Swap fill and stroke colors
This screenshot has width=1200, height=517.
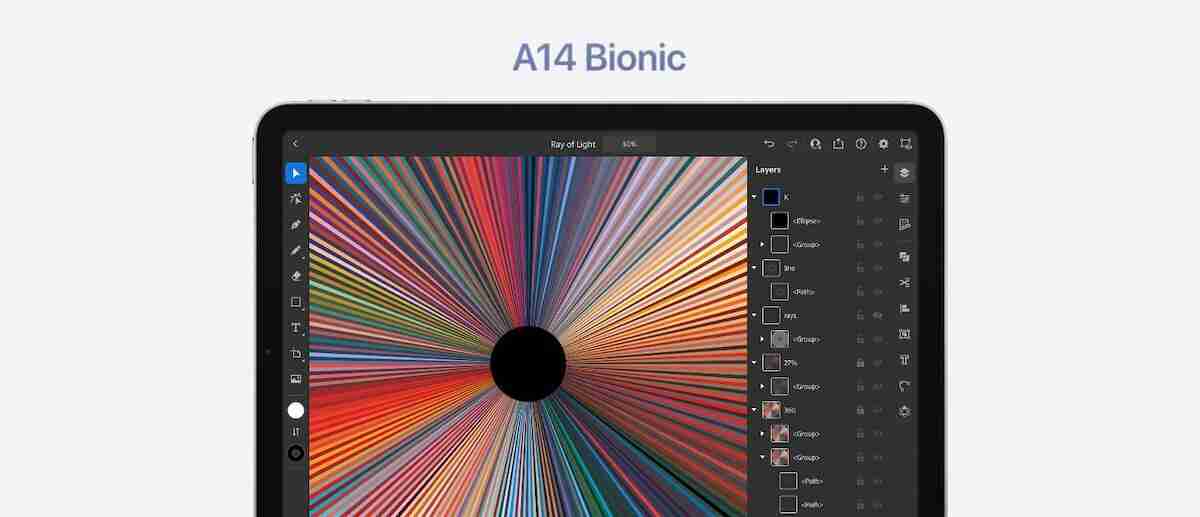click(296, 432)
